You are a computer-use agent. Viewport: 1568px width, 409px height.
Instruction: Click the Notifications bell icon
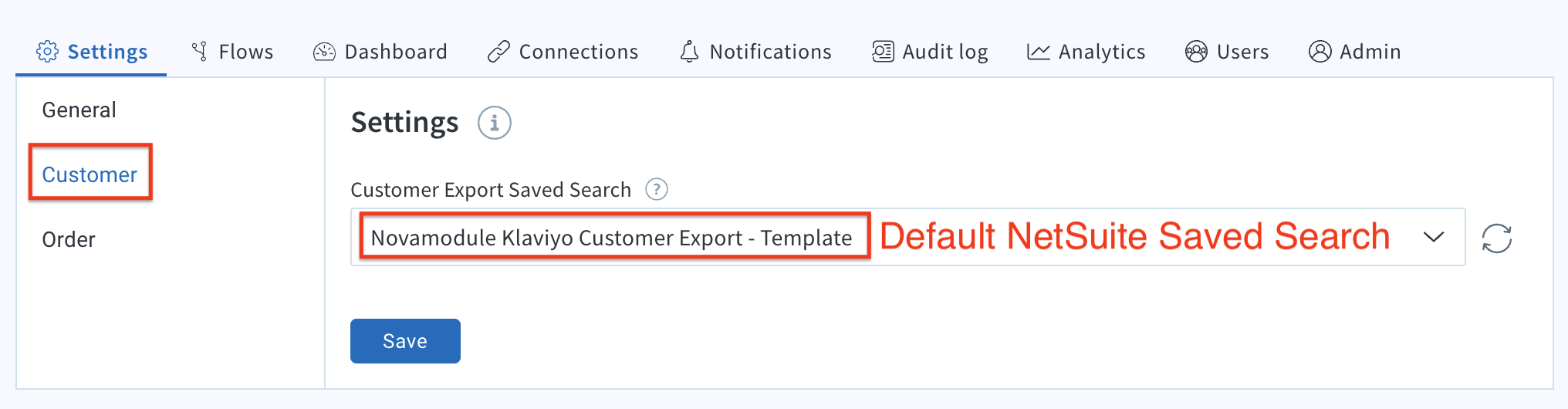689,52
